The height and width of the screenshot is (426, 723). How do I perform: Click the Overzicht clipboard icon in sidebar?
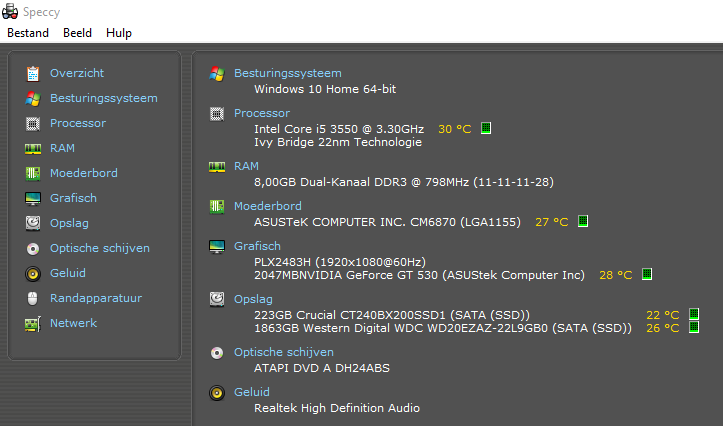coord(33,73)
